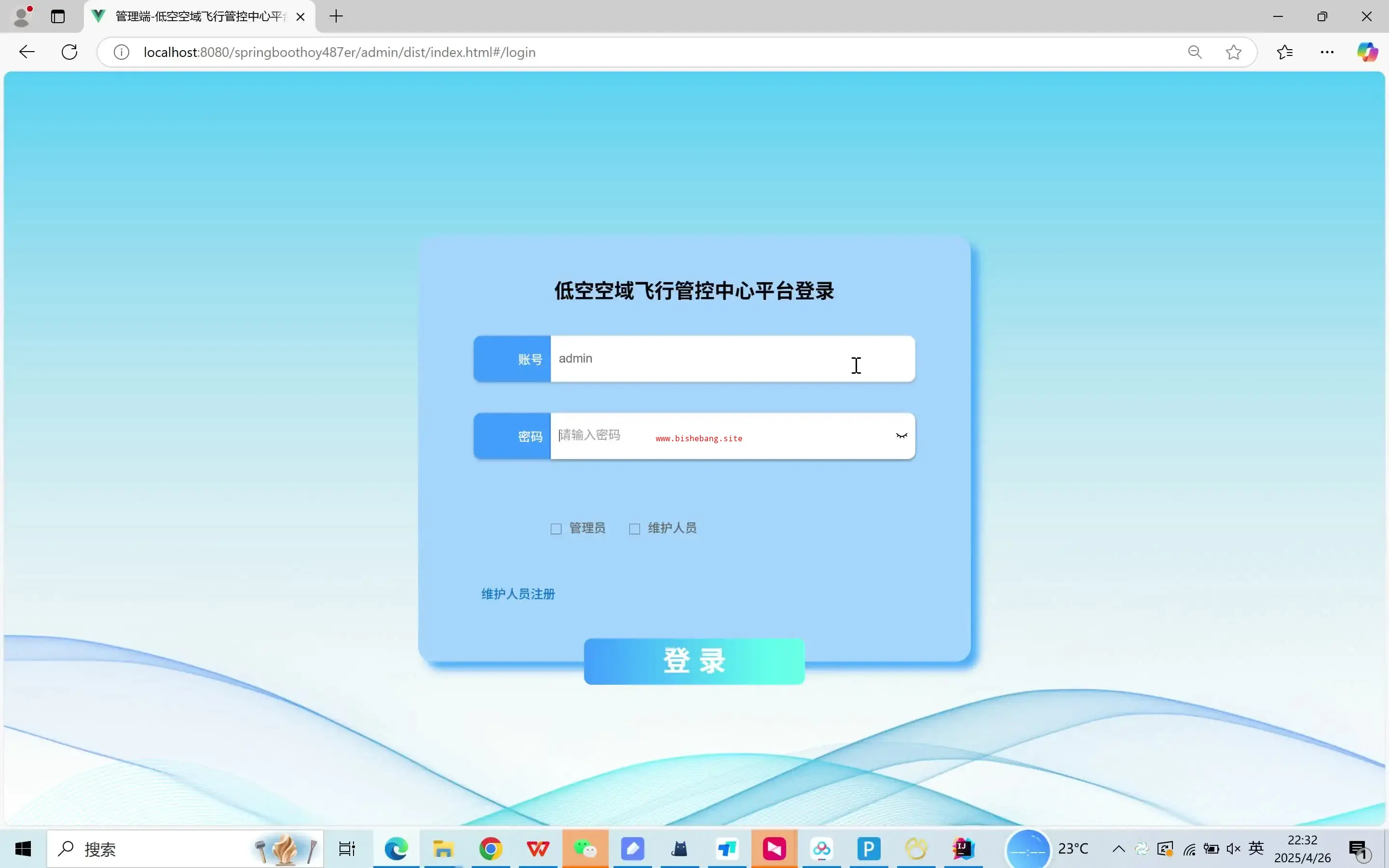Click the 登录 login button
Screen dimensions: 1389x868
point(694,661)
